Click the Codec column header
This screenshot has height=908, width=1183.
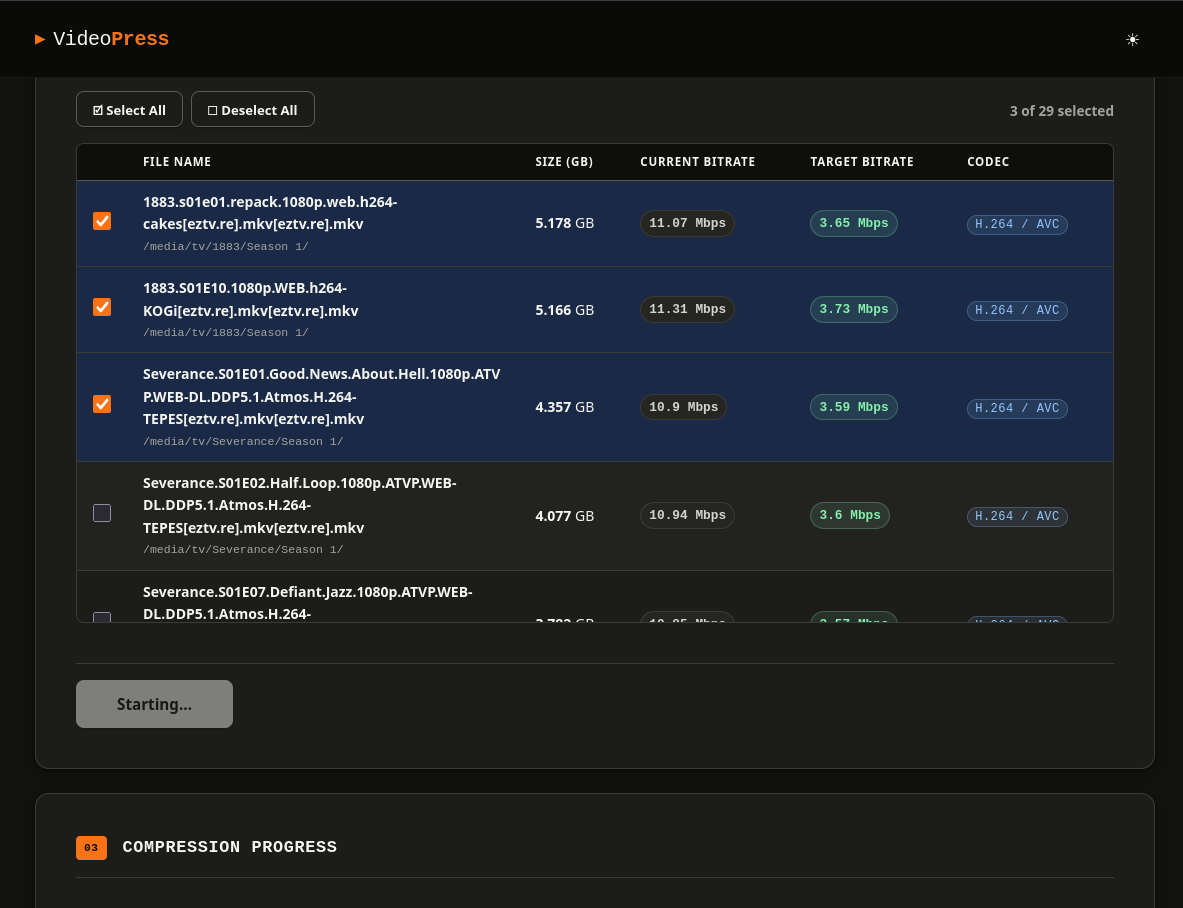[x=988, y=162]
